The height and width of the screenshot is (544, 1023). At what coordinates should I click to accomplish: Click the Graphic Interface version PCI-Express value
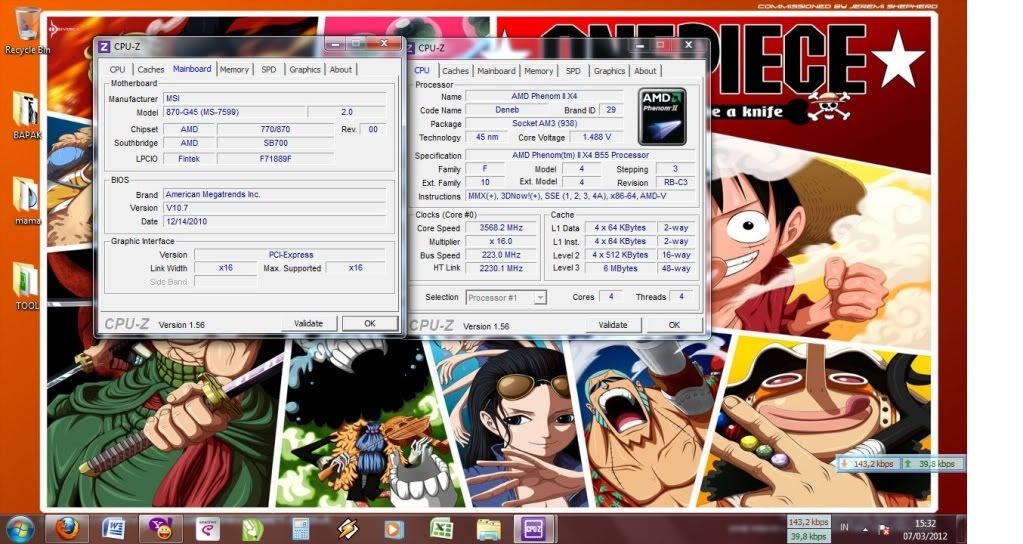tap(290, 254)
